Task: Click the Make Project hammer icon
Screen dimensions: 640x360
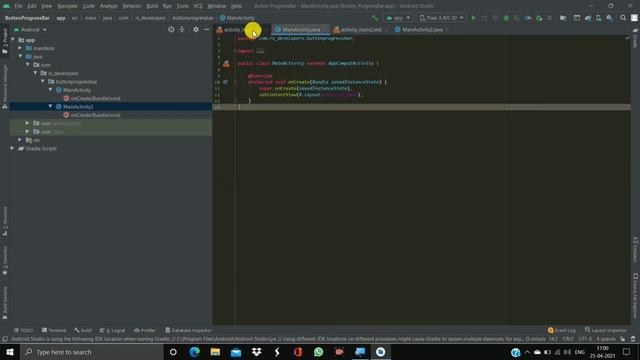Action: click(375, 18)
